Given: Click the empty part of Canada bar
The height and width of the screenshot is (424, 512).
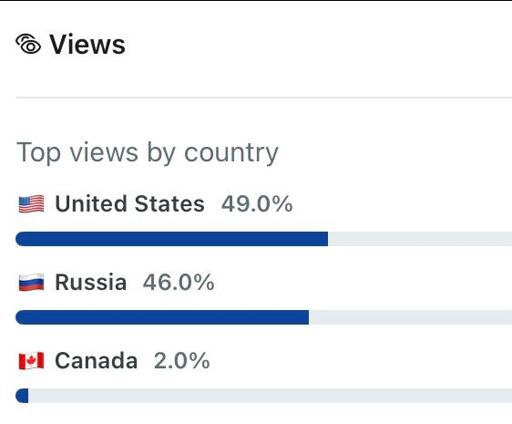Looking at the screenshot, I should coord(270,396).
